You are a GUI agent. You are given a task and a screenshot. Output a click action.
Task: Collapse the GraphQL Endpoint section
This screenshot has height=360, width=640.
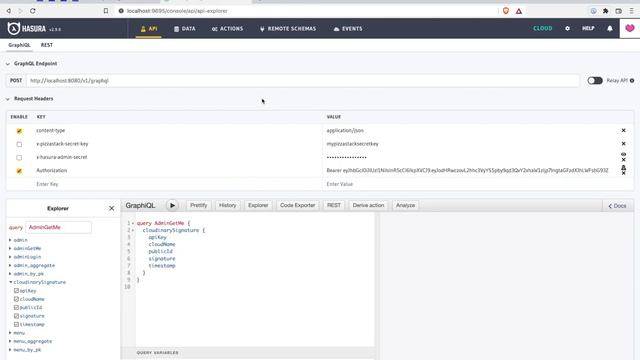(x=8, y=64)
